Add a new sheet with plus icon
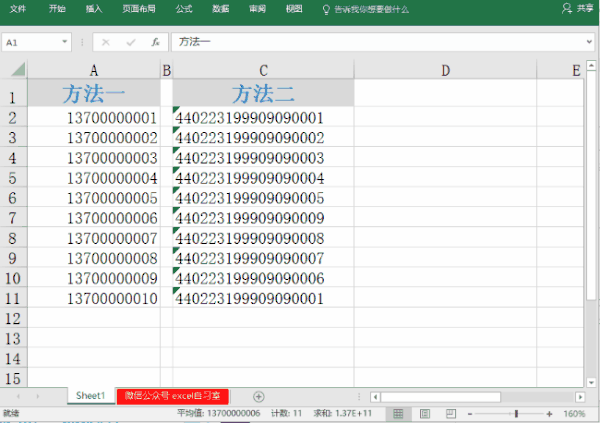 pos(259,397)
